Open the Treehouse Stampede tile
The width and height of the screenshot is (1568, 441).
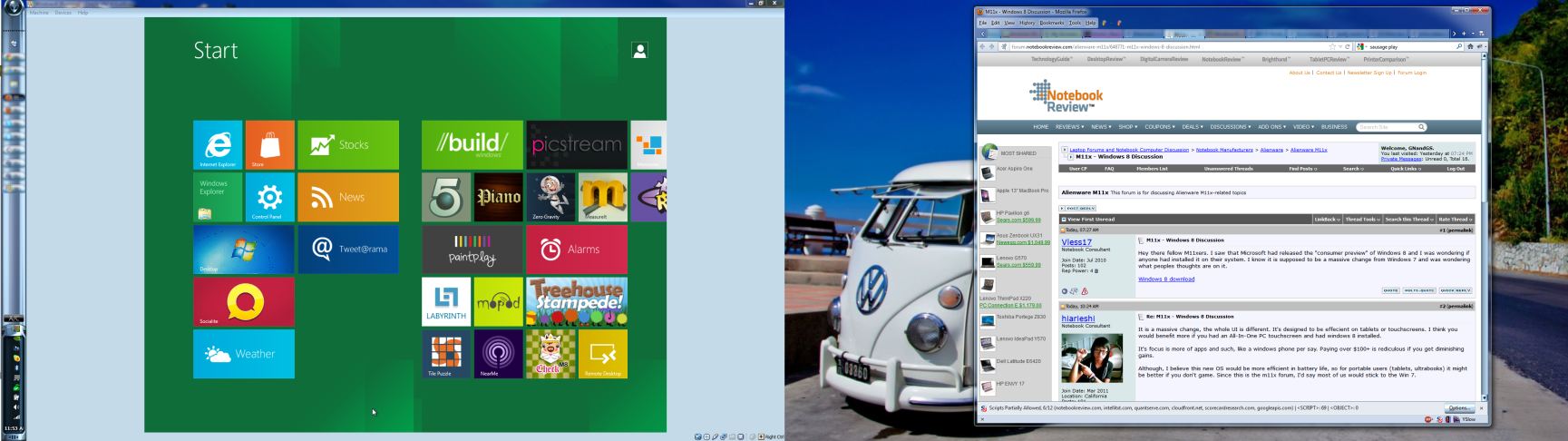(577, 302)
